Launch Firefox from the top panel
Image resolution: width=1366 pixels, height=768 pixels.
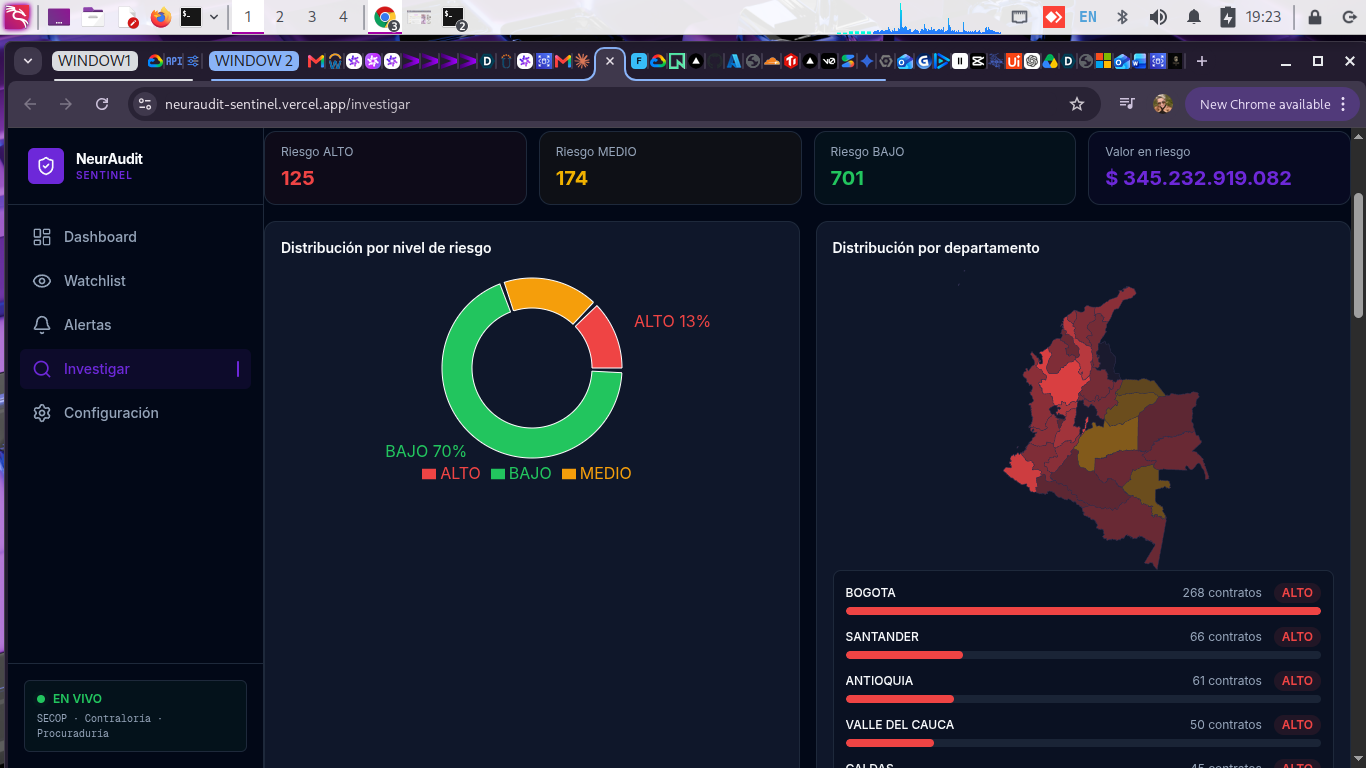tap(160, 17)
